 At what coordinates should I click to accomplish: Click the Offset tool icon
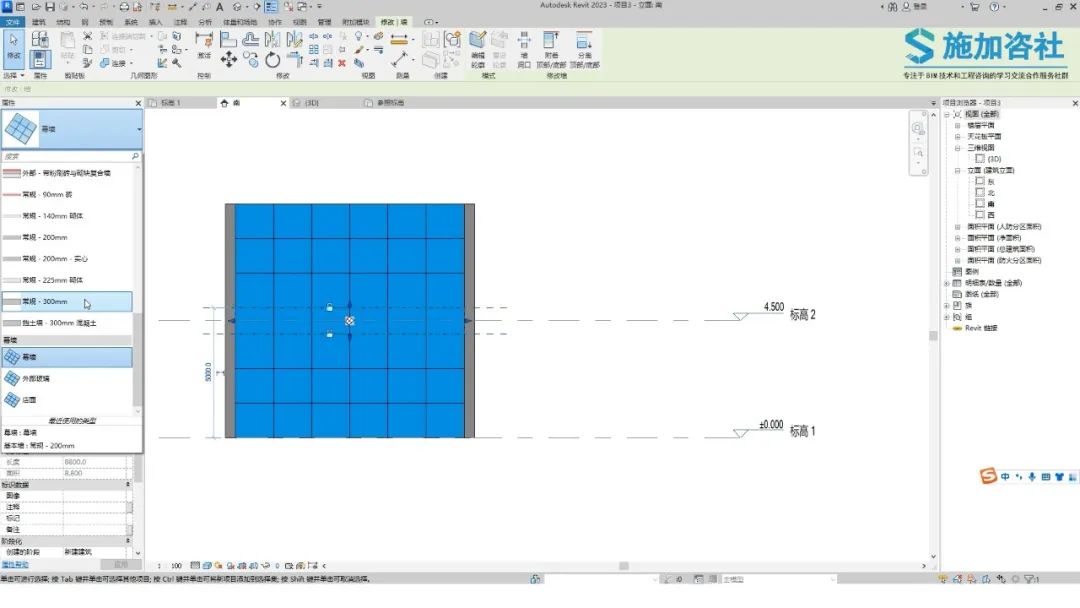(x=251, y=39)
